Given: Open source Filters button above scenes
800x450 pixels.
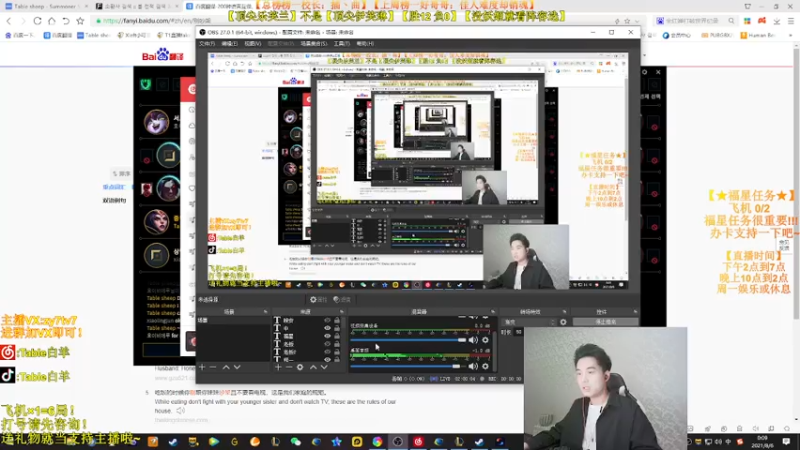Looking at the screenshot, I should coord(342,299).
